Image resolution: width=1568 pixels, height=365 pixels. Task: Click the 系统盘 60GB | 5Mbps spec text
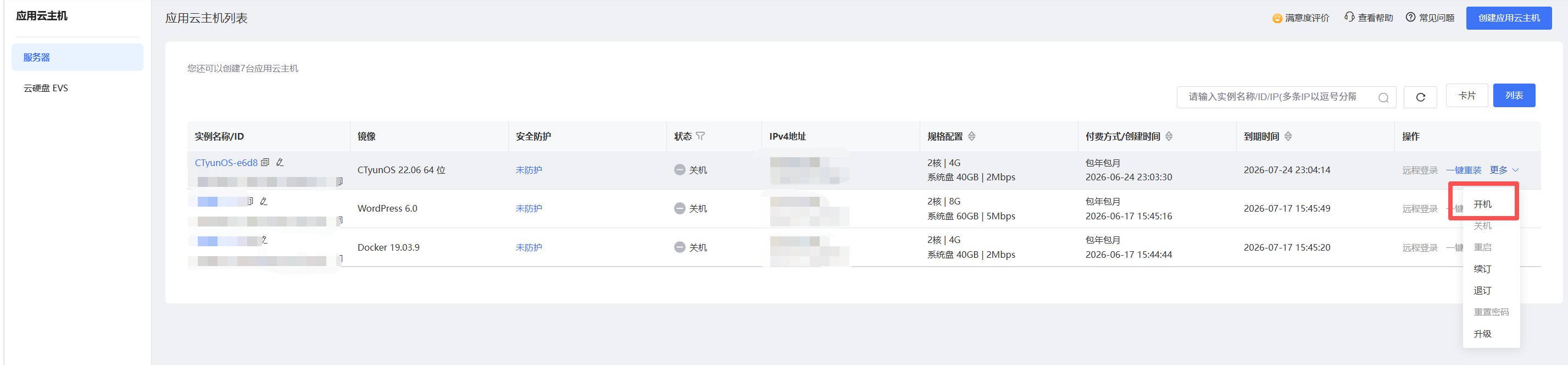coord(971,215)
